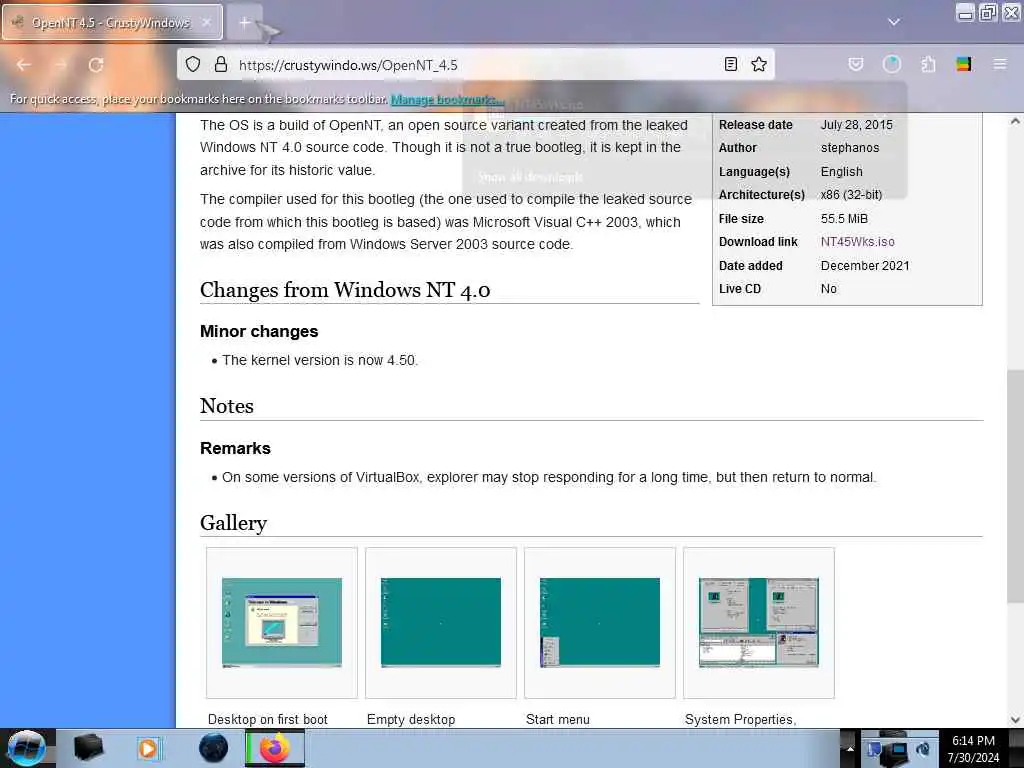Click the 'July 28, 2015' release date value
The height and width of the screenshot is (768, 1024).
tap(856, 124)
